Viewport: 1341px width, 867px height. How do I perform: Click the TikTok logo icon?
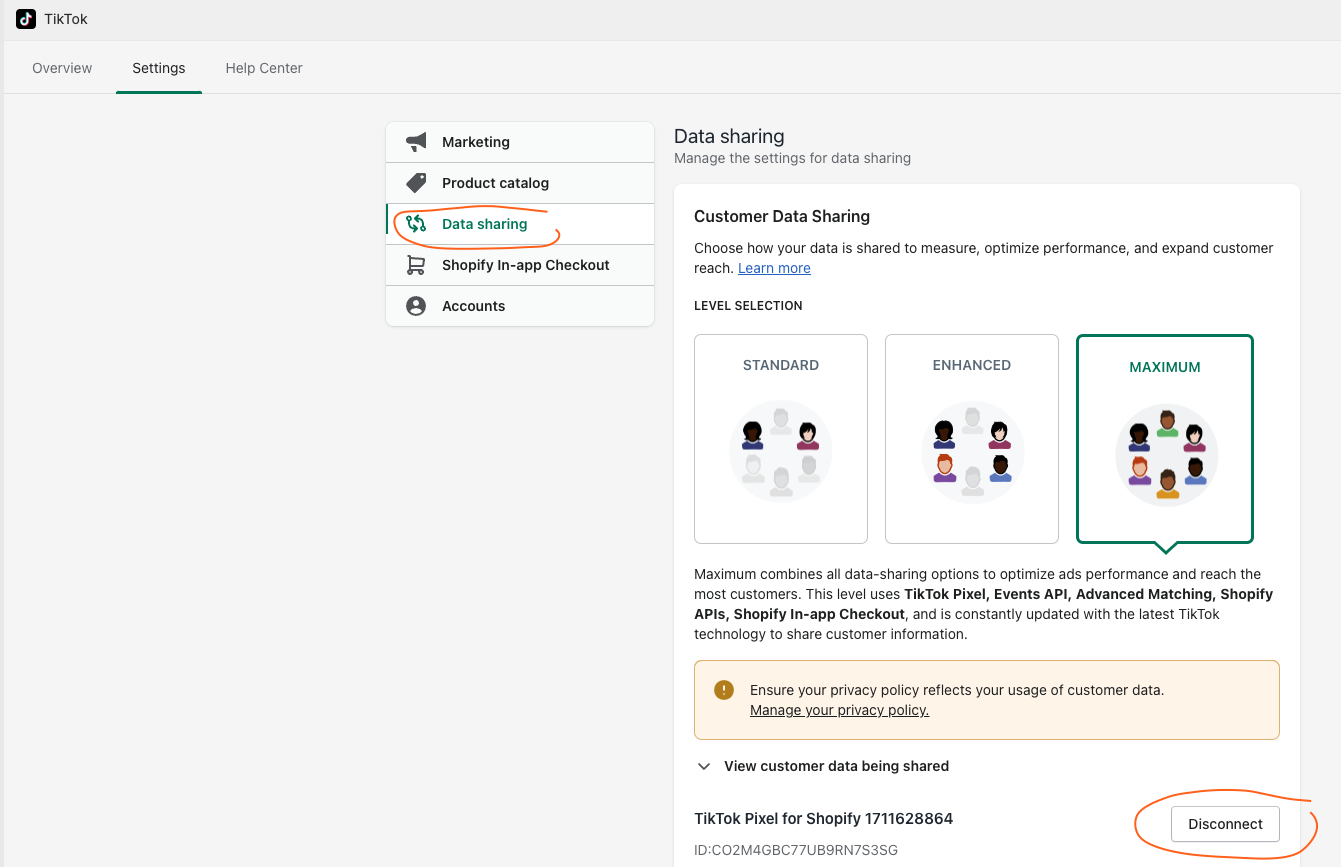[x=26, y=19]
